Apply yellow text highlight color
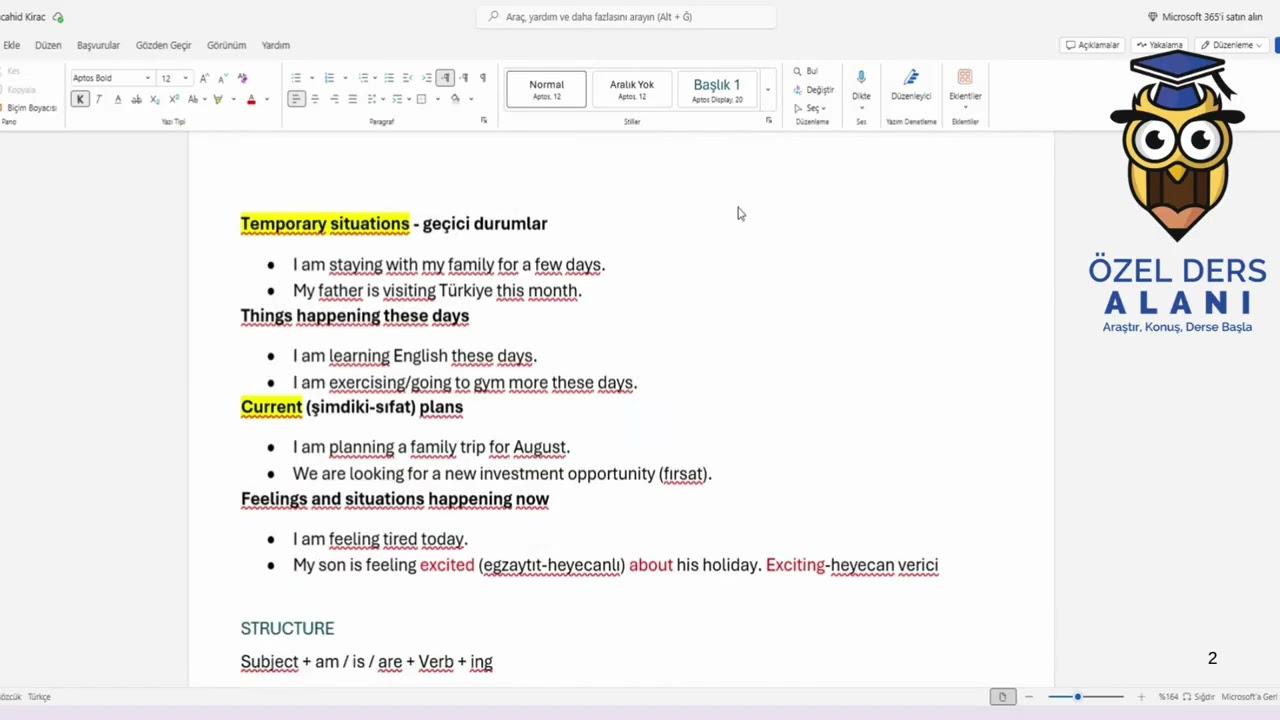The height and width of the screenshot is (720, 1280). tap(218, 99)
